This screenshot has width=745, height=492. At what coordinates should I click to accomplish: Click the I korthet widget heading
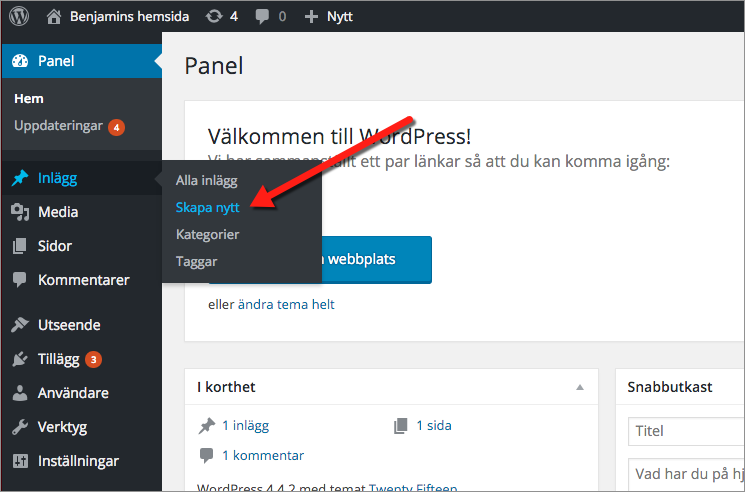226,387
